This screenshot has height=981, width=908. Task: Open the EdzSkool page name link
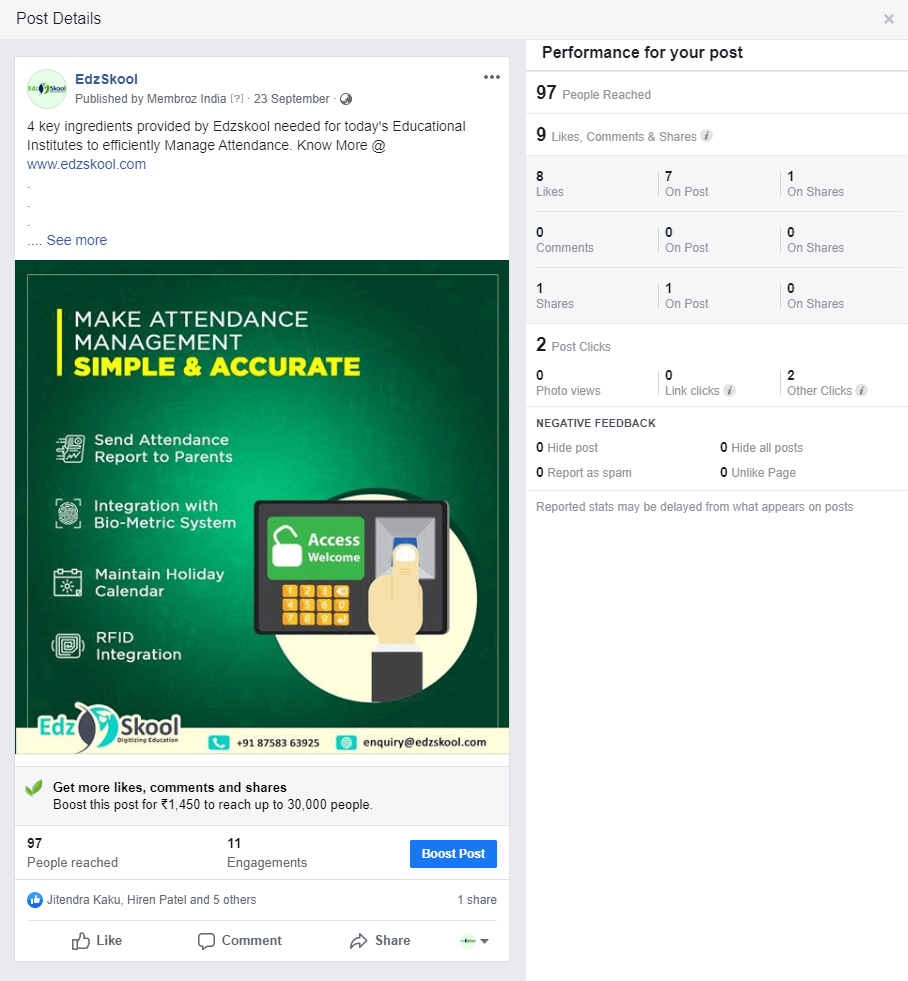click(x=106, y=79)
